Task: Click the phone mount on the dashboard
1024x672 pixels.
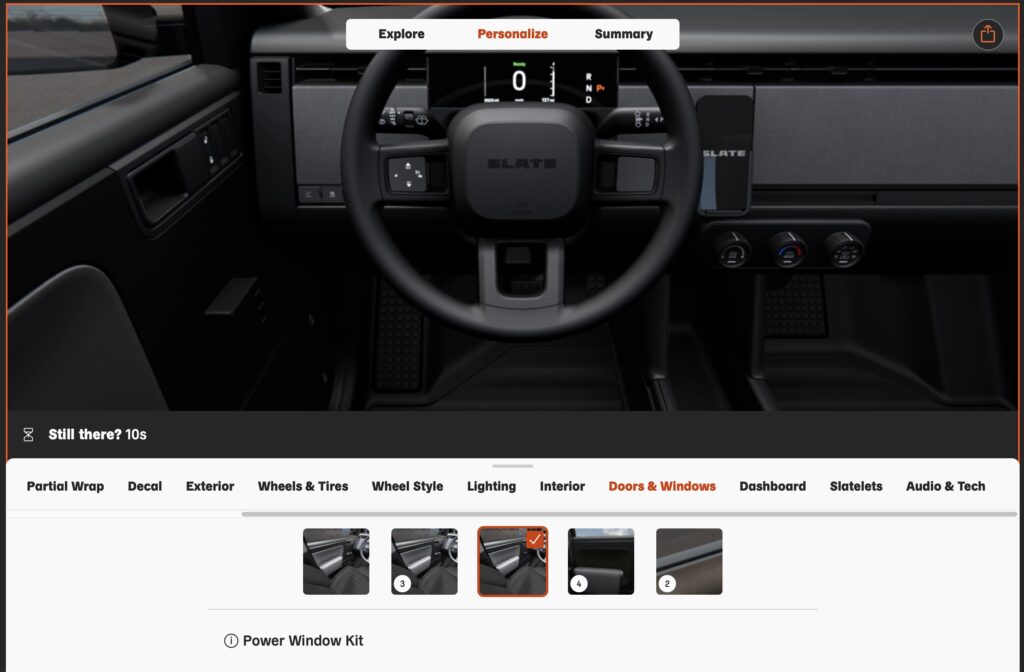Action: (x=724, y=155)
